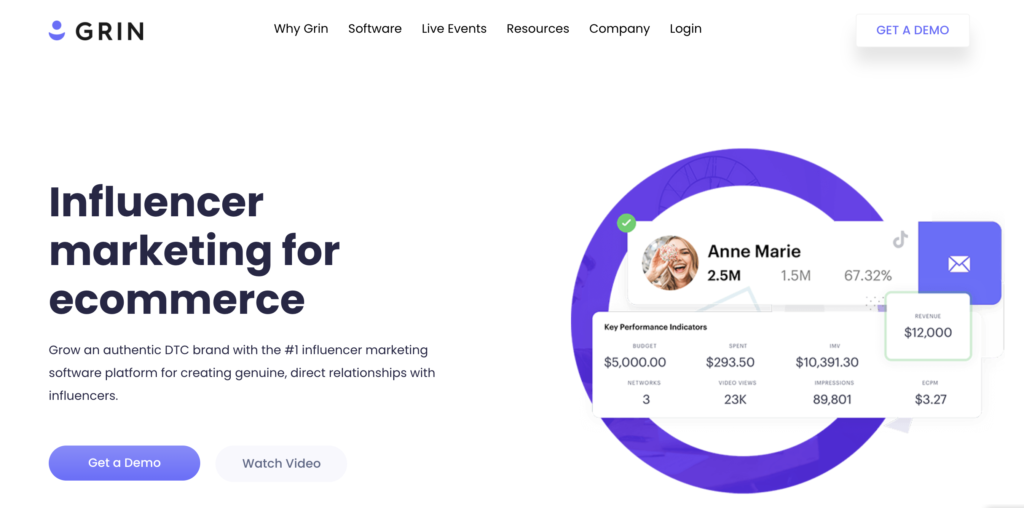Open the Company menu
This screenshot has height=508, width=1024.
(x=619, y=29)
